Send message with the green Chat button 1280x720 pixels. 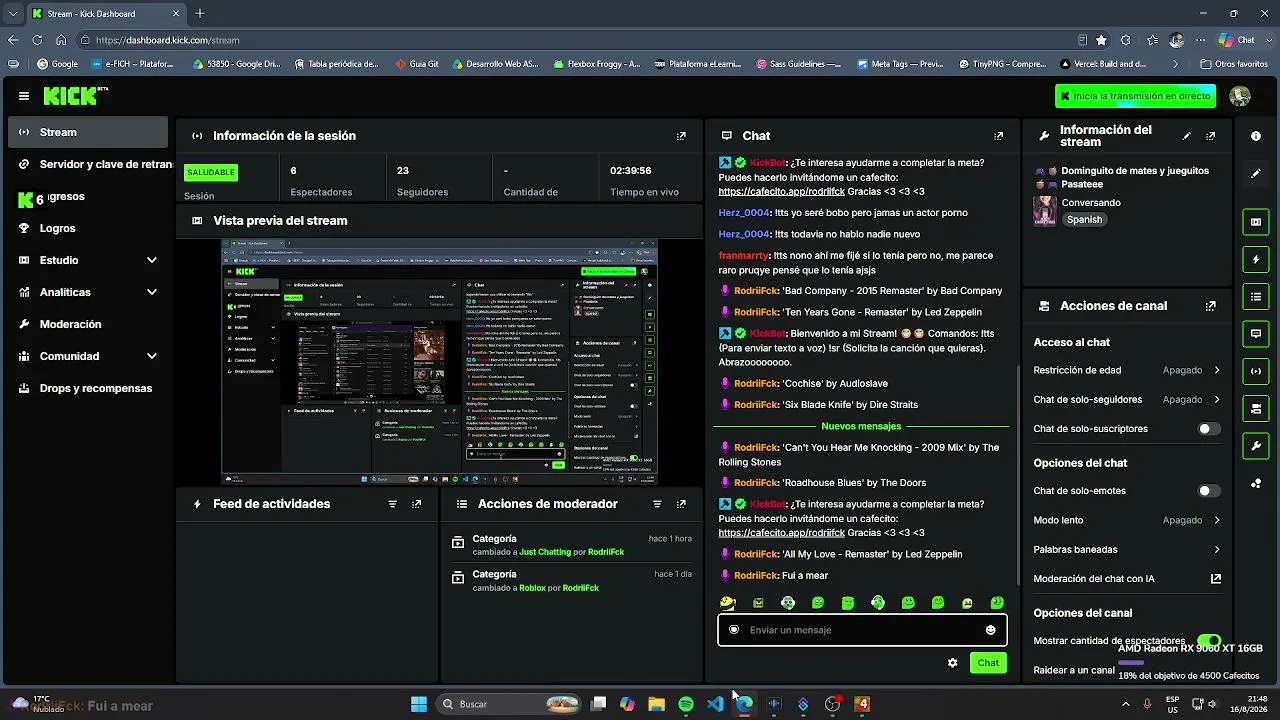[x=988, y=663]
